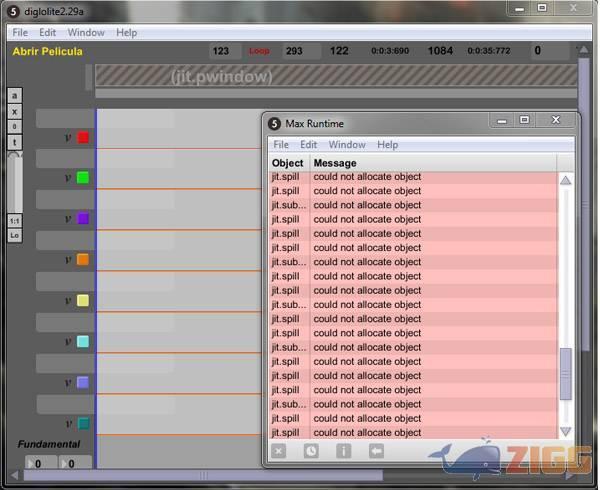Toggle the 'v' marker beside the red swatch

tap(68, 138)
